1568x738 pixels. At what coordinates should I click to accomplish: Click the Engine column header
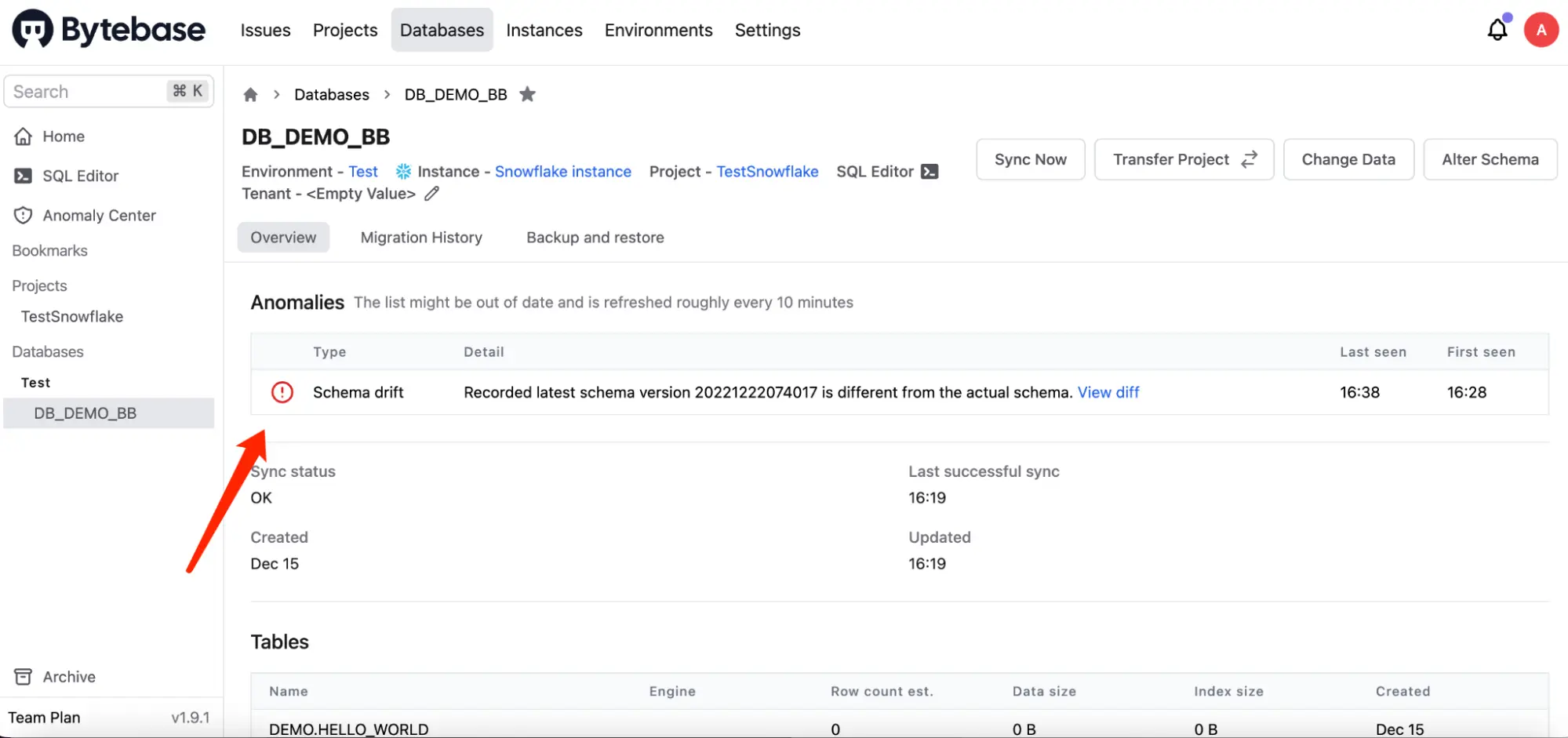[672, 692]
